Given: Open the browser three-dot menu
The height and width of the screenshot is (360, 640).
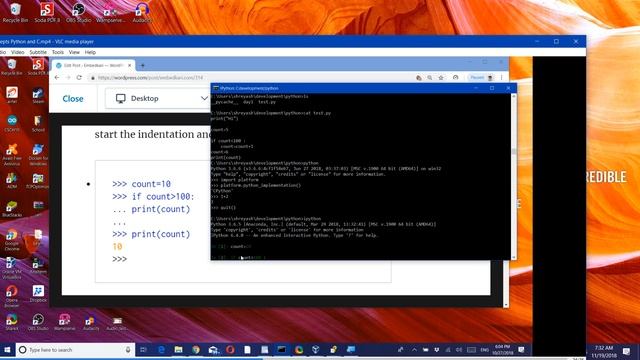Looking at the screenshot, I should 502,78.
